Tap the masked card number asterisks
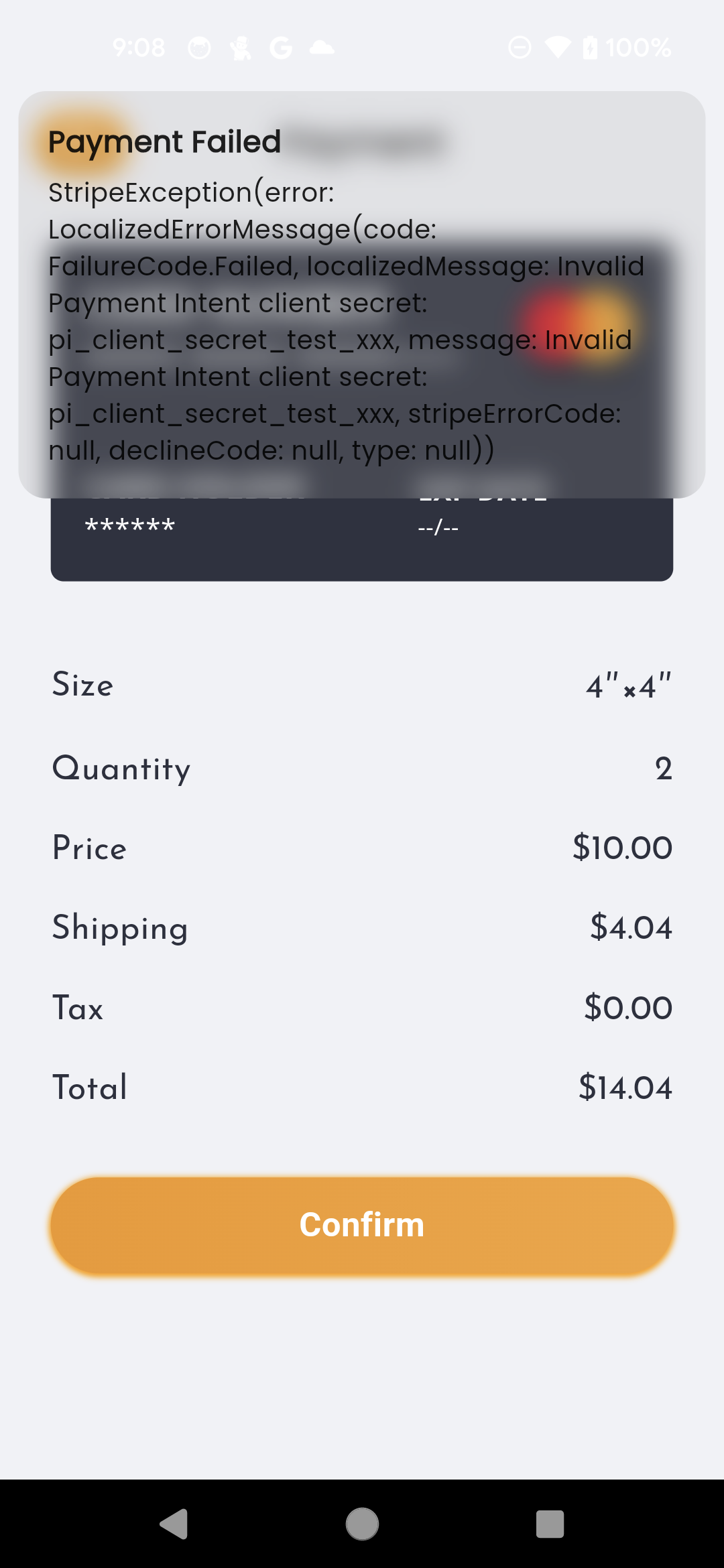The height and width of the screenshot is (1568, 724). [x=130, y=527]
